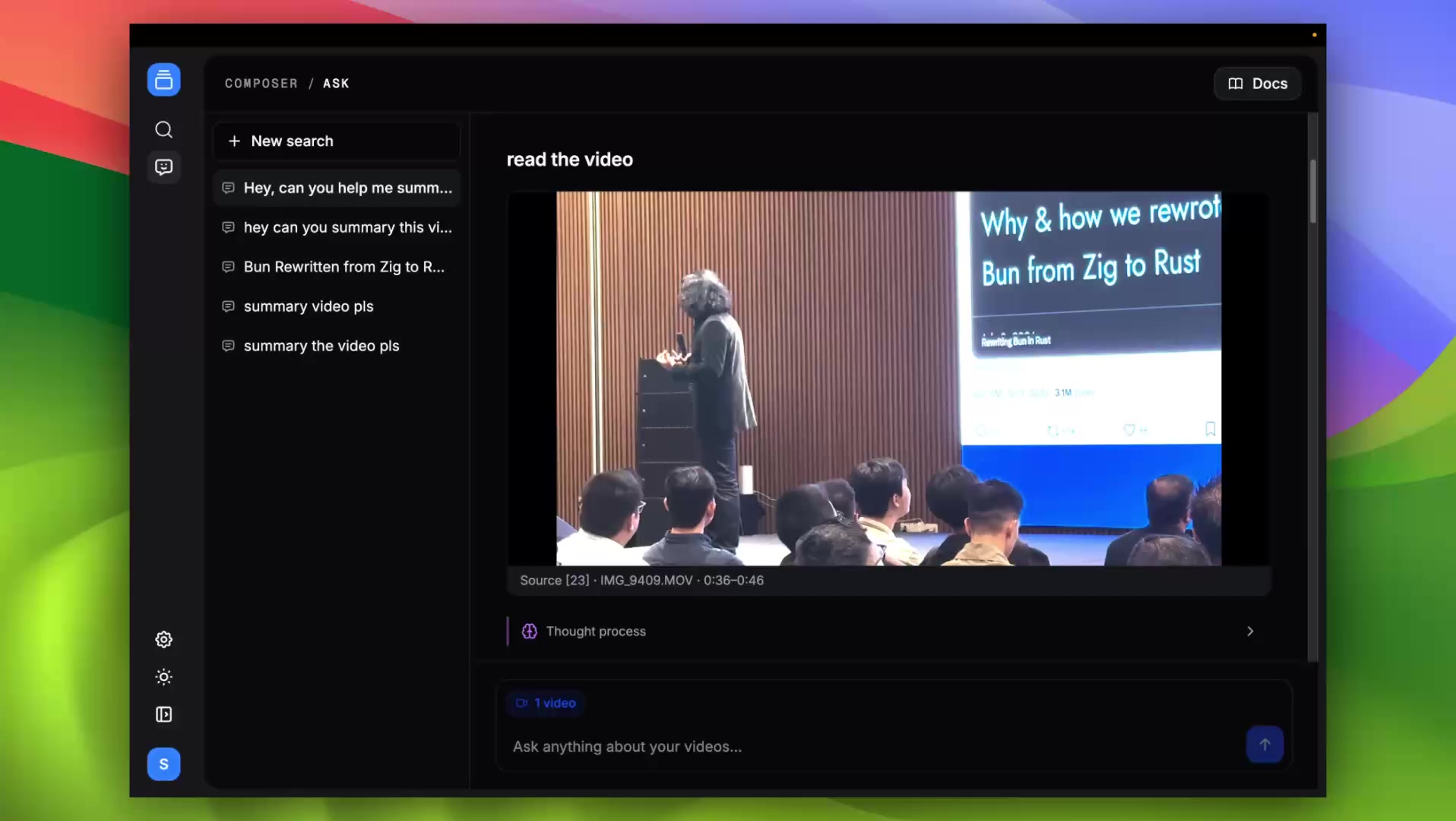The height and width of the screenshot is (821, 1456).
Task: Open 'summary the video pls' conversation
Action: pos(337,346)
